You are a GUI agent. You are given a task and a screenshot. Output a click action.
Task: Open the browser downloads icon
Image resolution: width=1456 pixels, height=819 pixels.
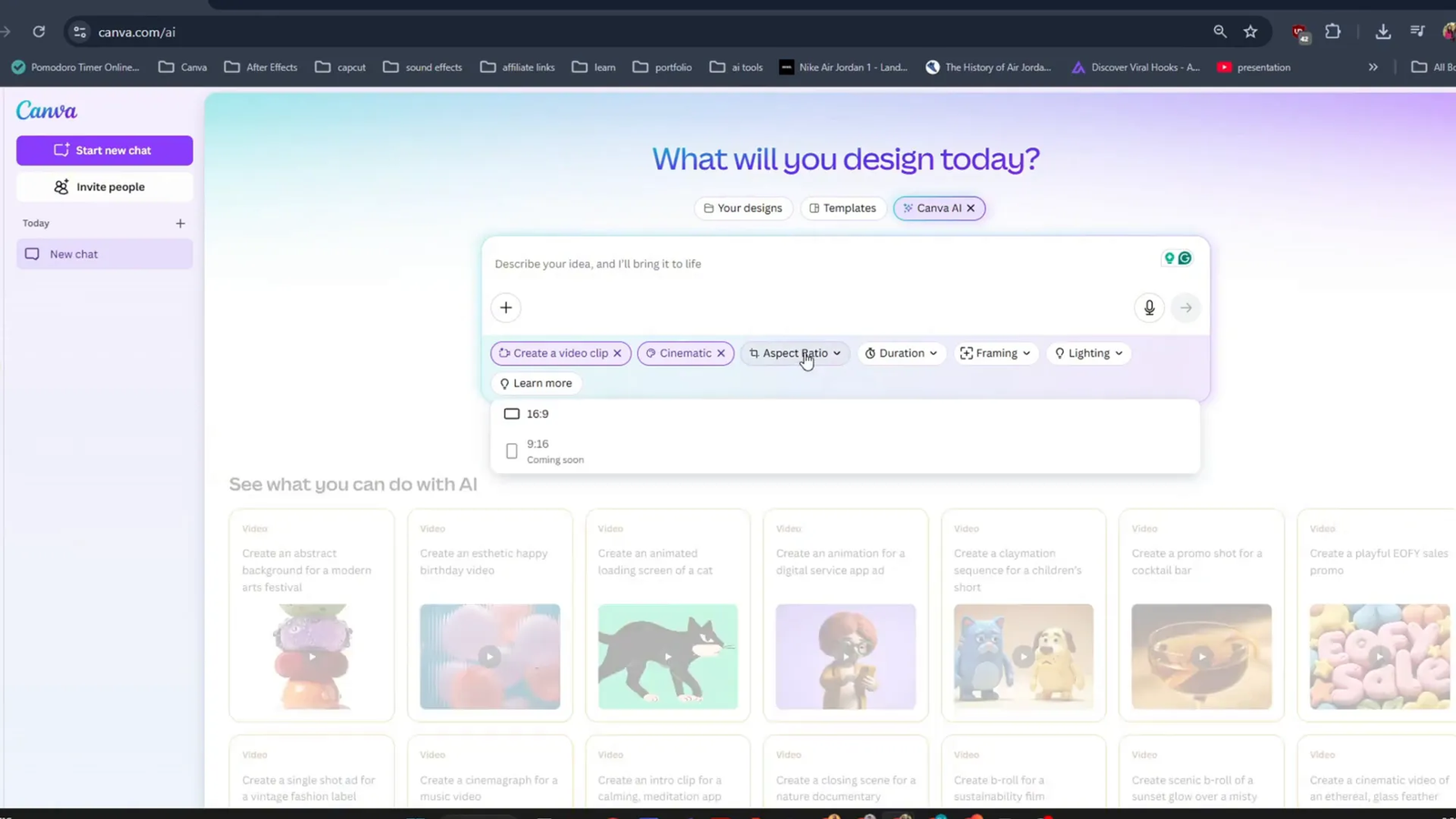(x=1383, y=32)
